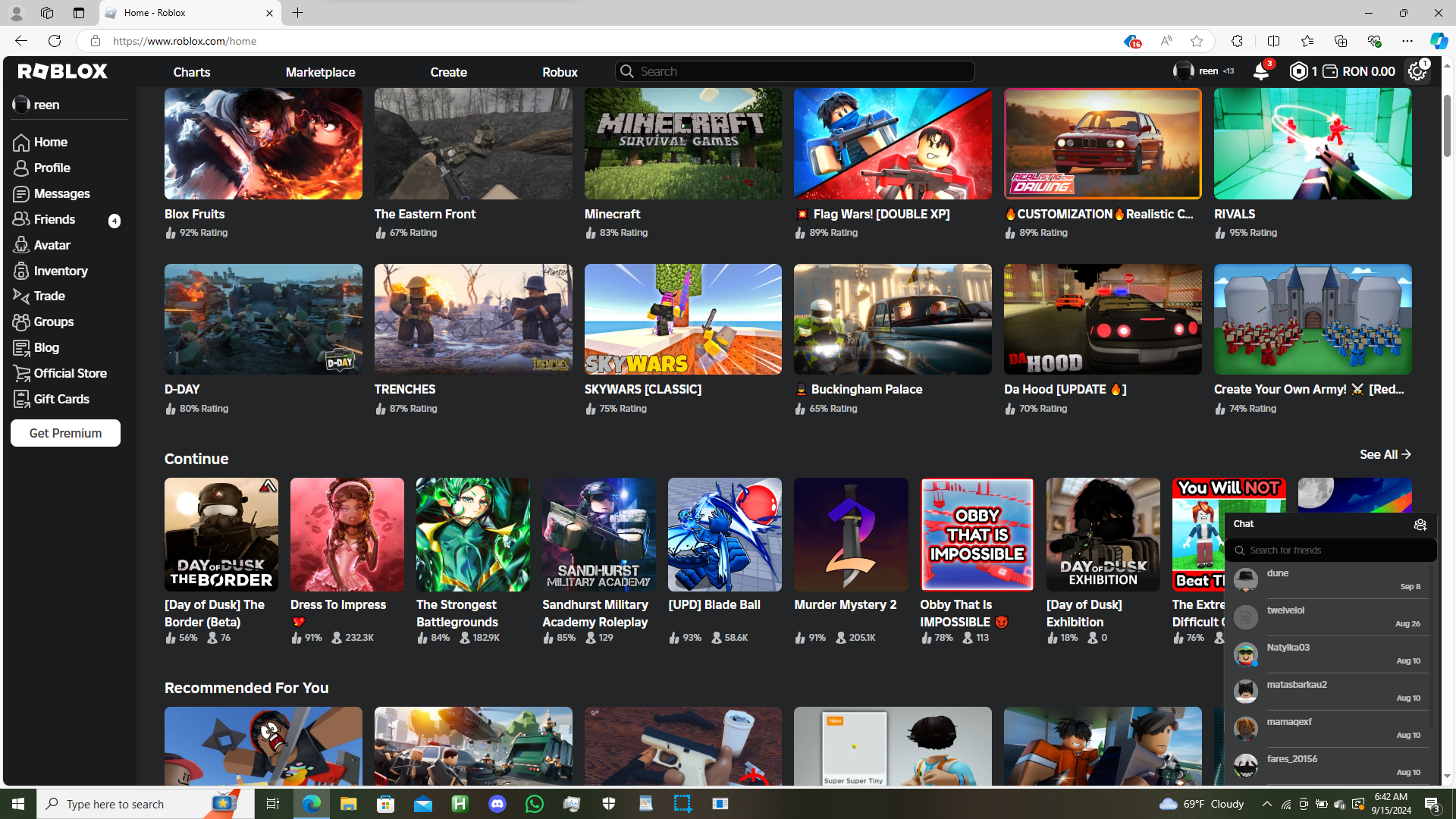The width and height of the screenshot is (1456, 819).
Task: Open the chat friends group icon
Action: coord(1420,525)
